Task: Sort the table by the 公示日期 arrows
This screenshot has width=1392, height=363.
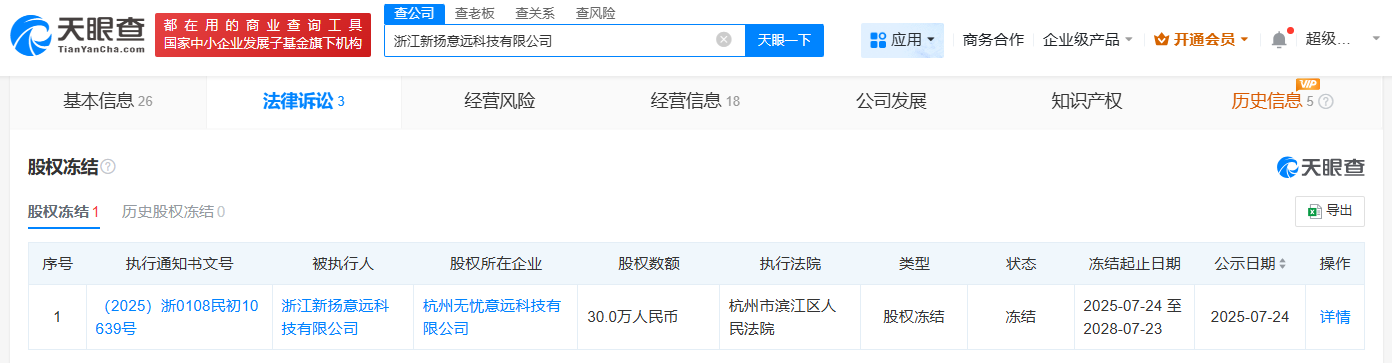Action: (1283, 264)
